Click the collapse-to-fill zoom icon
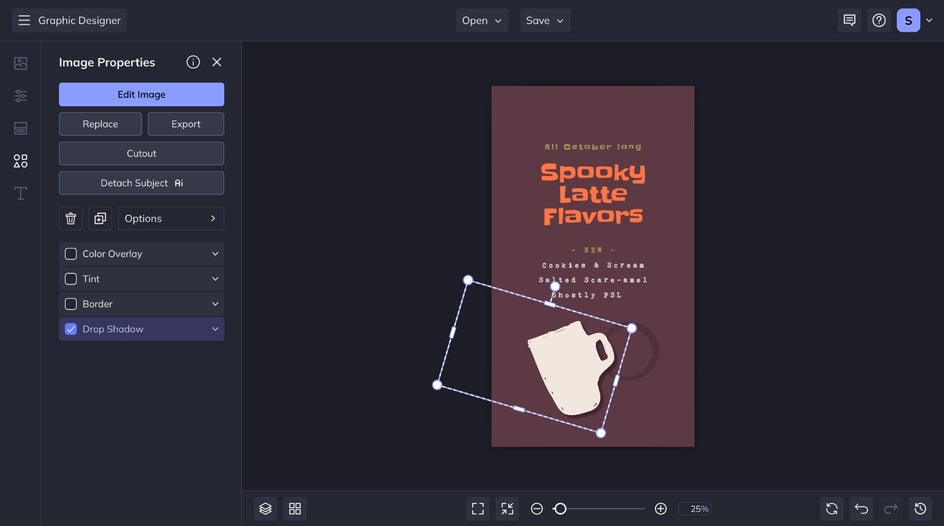The width and height of the screenshot is (944, 526). click(x=508, y=509)
